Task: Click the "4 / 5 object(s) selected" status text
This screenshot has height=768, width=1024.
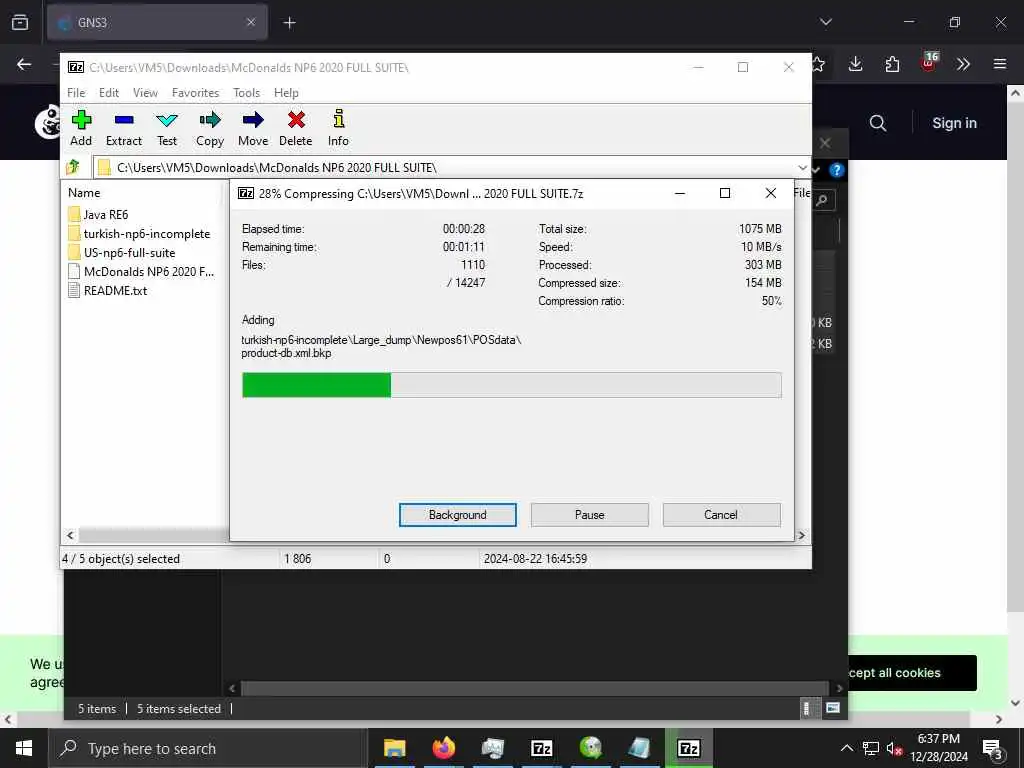Action: click(x=121, y=559)
